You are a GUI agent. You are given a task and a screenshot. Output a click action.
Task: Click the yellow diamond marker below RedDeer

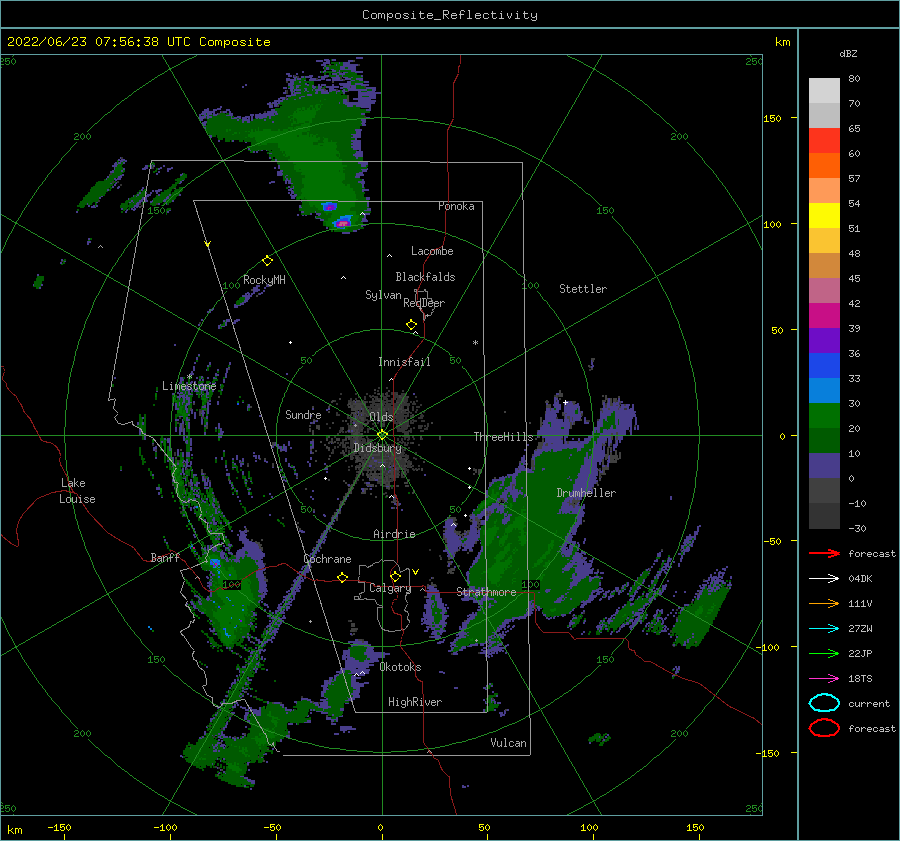412,325
